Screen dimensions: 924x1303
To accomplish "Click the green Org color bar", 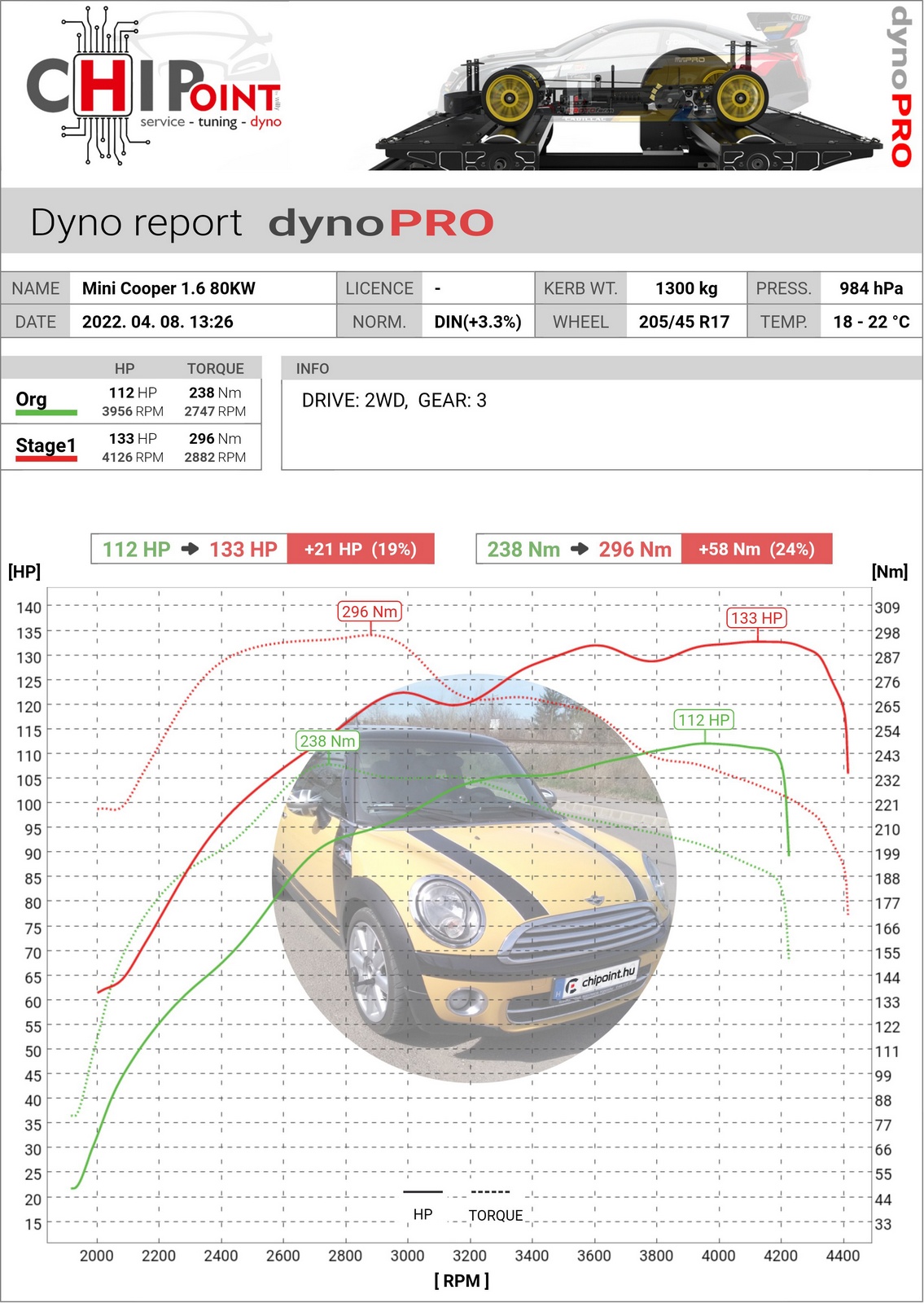I will click(x=46, y=413).
